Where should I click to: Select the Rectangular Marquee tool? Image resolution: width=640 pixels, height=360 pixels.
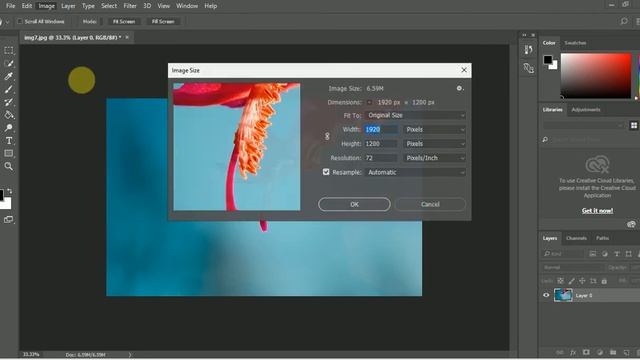coord(9,51)
